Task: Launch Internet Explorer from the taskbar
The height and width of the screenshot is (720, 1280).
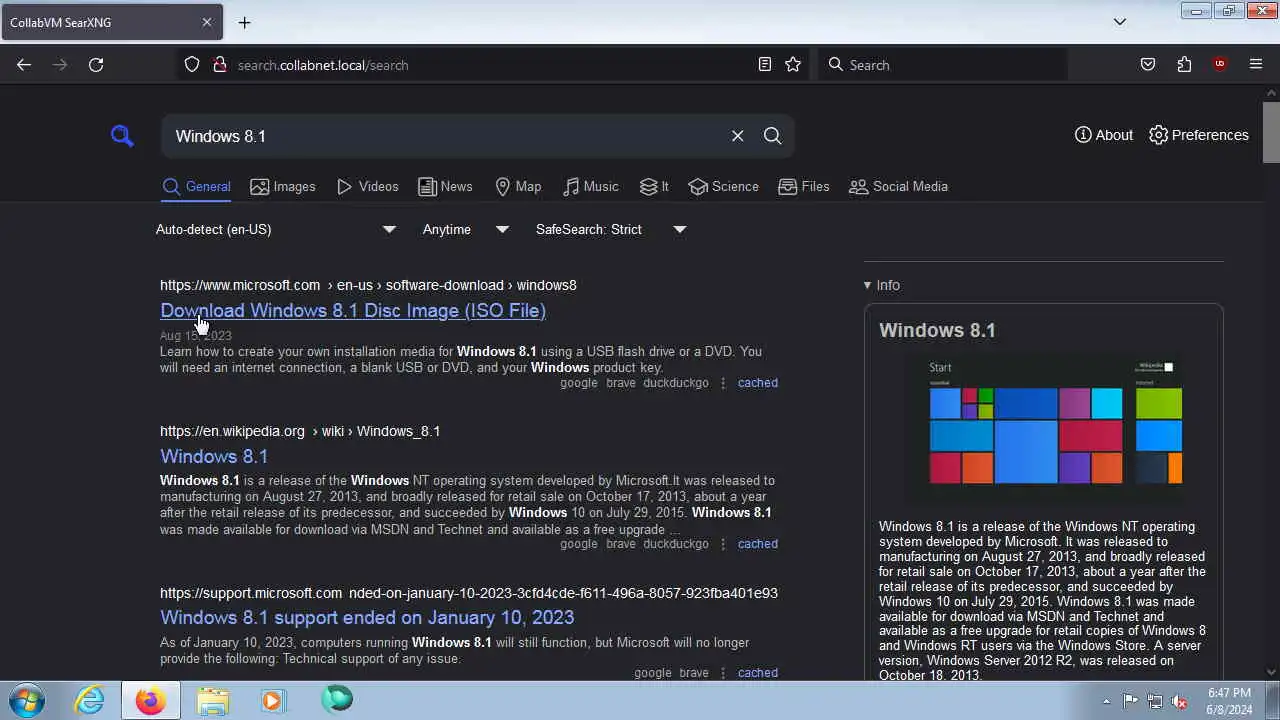Action: (x=90, y=700)
